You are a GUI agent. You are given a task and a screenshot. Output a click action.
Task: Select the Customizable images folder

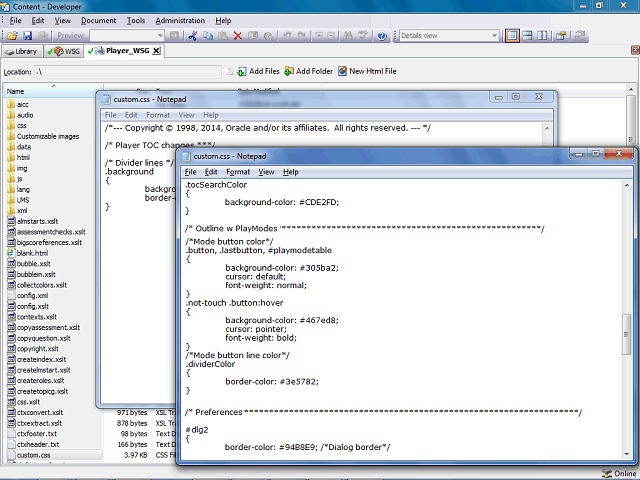(43, 136)
